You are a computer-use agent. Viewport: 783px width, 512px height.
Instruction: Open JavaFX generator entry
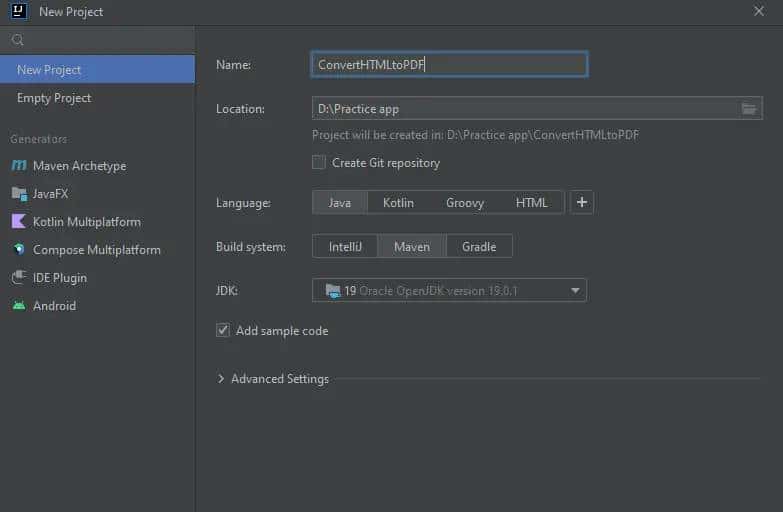pyautogui.click(x=97, y=194)
